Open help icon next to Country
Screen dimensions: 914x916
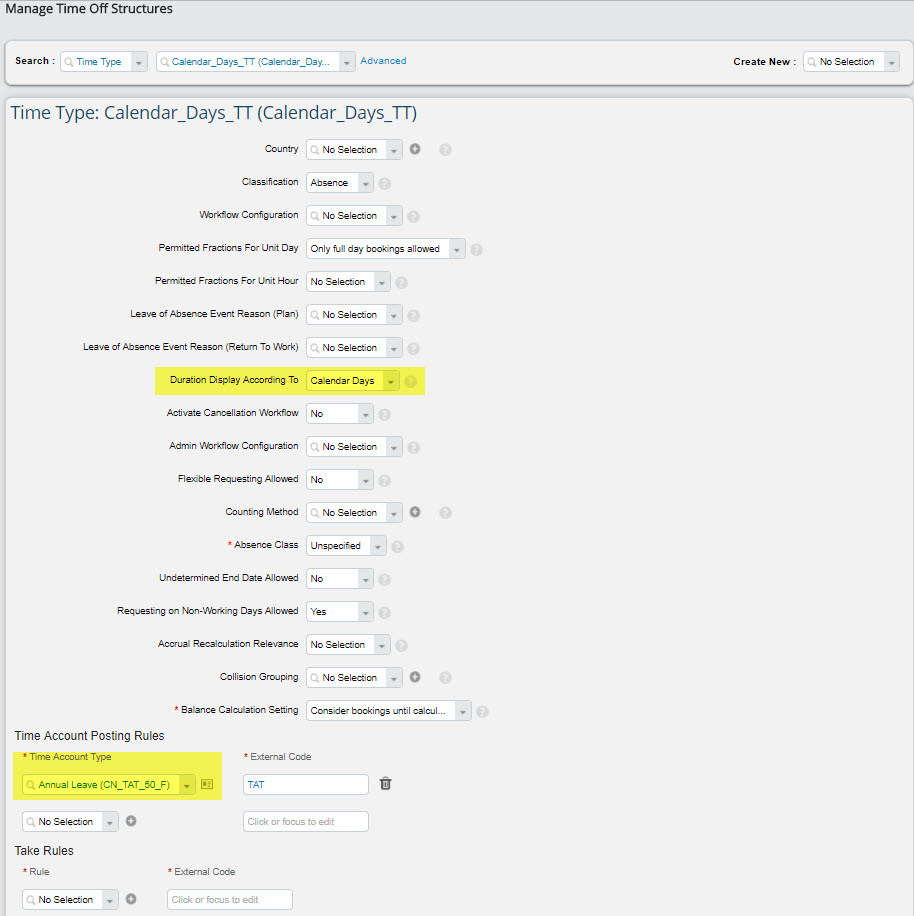445,150
